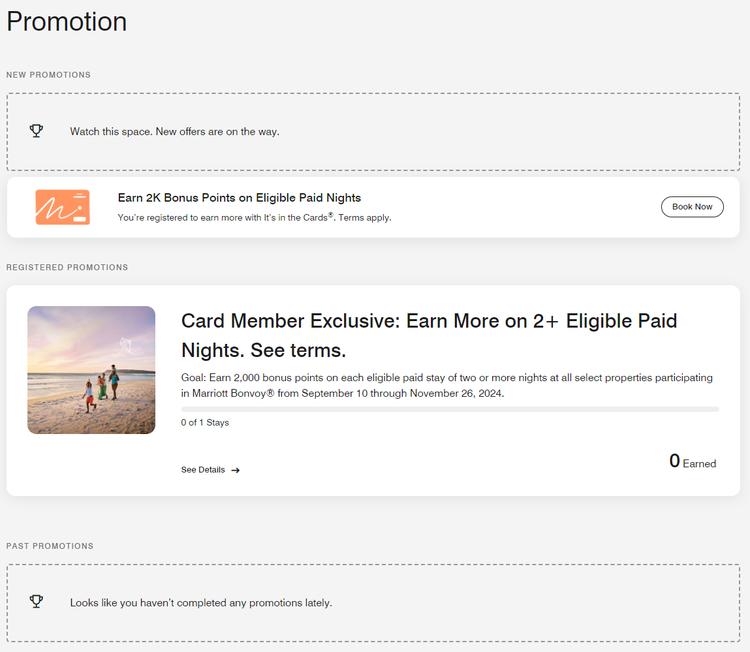Click the Goal description paragraph
The image size is (750, 652).
coord(447,385)
